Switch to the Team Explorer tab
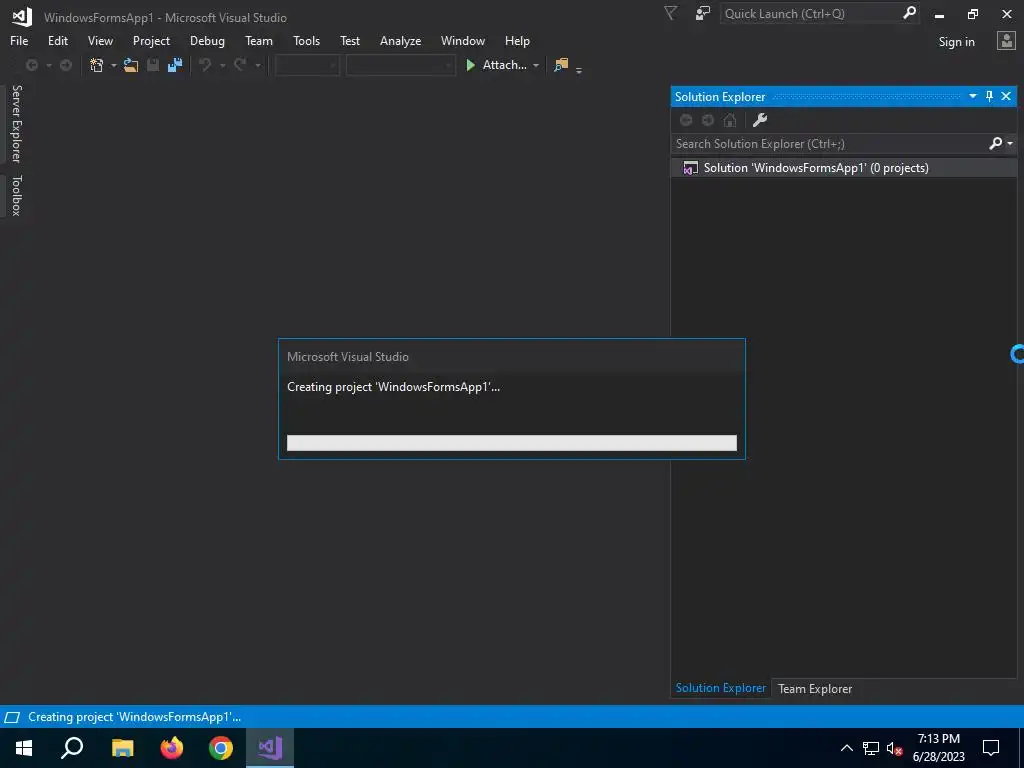1024x768 pixels. [x=814, y=688]
